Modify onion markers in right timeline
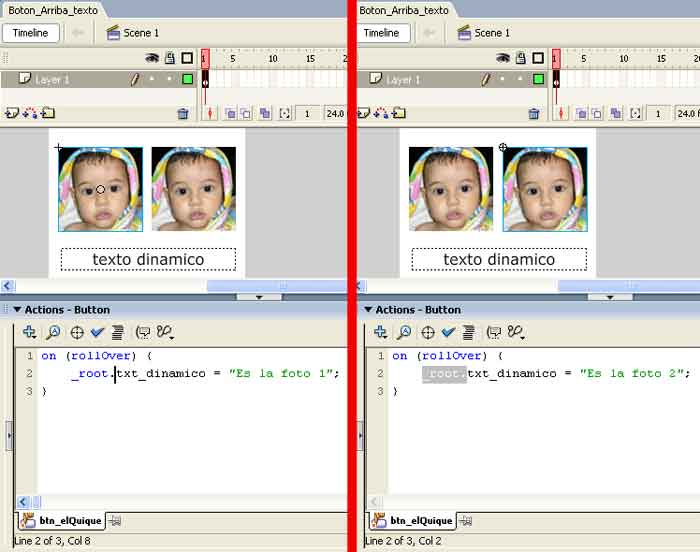This screenshot has height=552, width=700. coord(635,113)
